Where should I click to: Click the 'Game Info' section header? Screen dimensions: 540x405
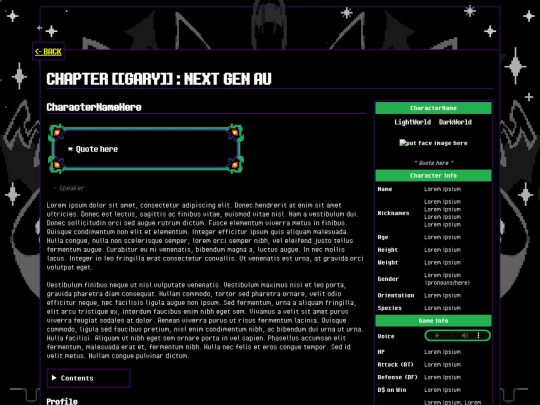(x=433, y=321)
